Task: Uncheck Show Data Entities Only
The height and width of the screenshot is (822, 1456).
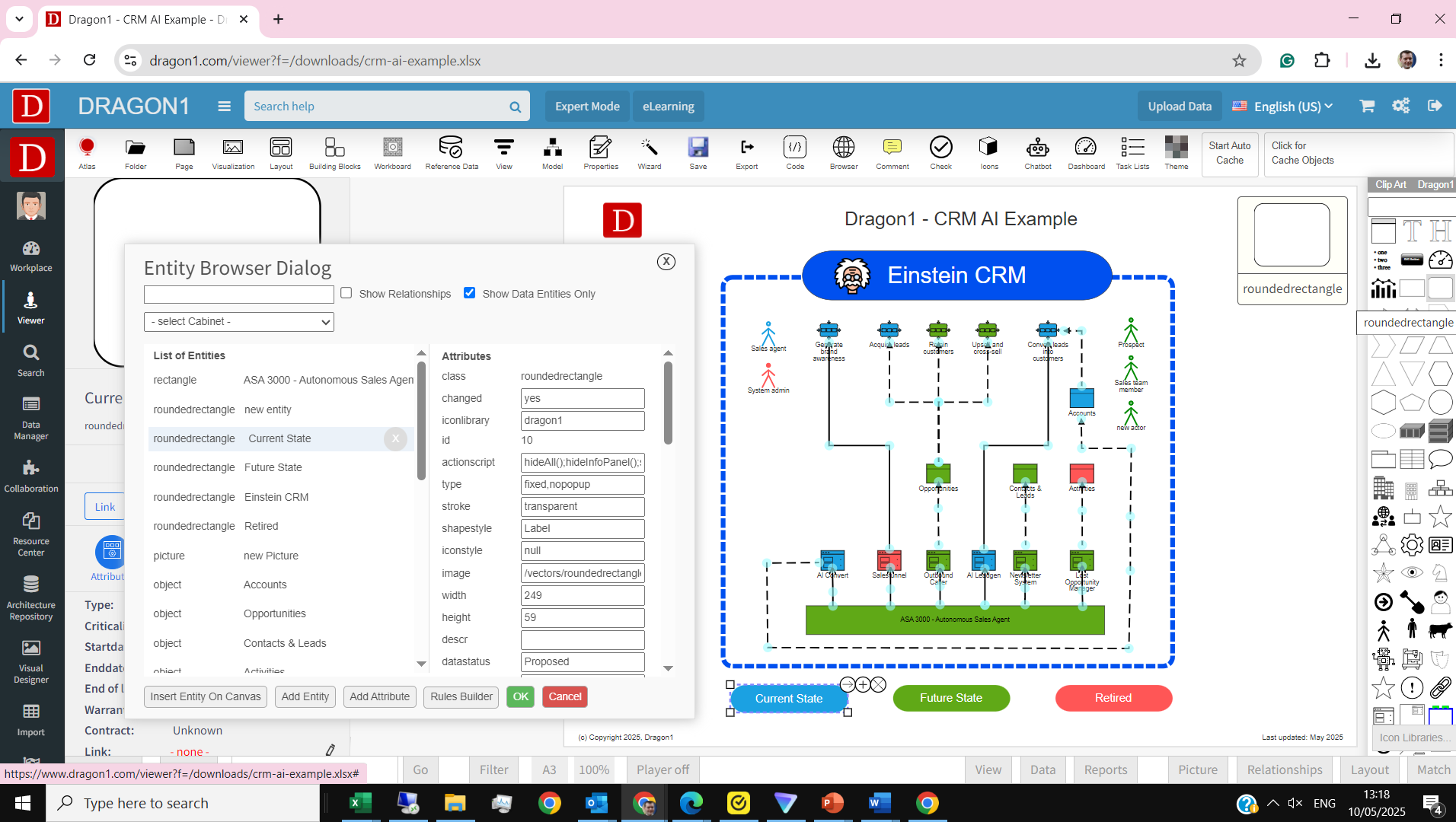Action: tap(470, 293)
